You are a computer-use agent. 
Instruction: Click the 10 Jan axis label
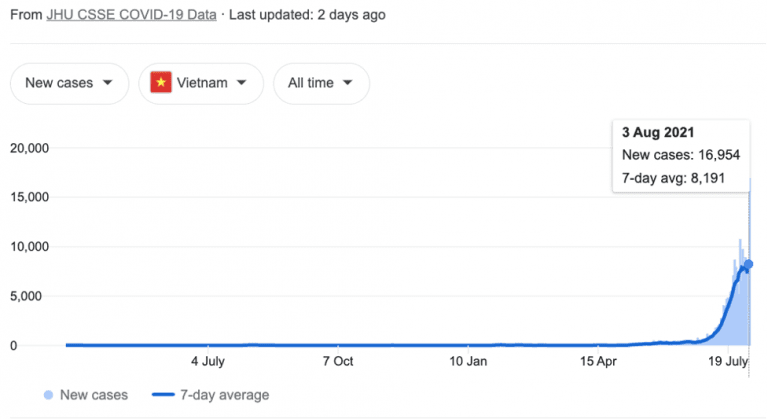click(468, 362)
